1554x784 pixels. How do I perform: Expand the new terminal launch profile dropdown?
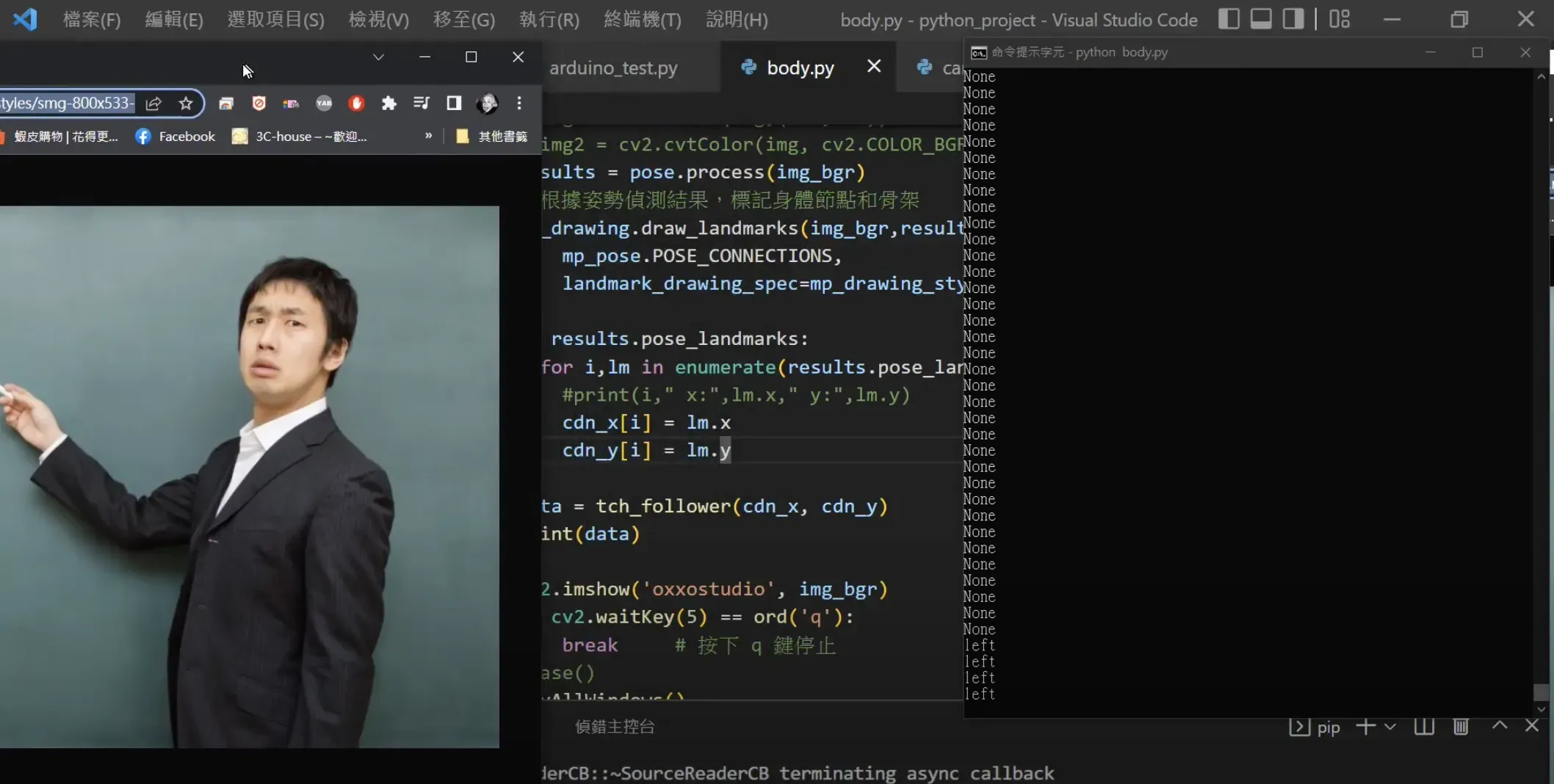click(1390, 727)
